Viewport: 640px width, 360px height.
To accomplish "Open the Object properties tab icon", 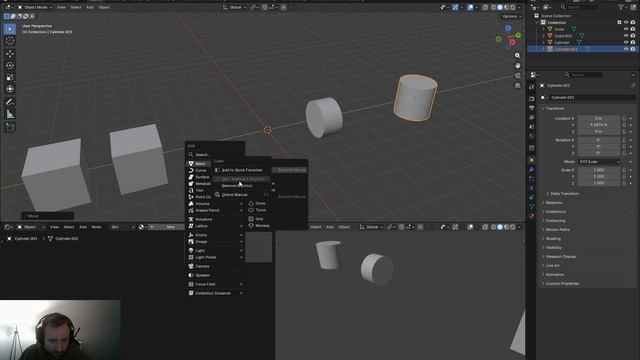I will pos(531,160).
